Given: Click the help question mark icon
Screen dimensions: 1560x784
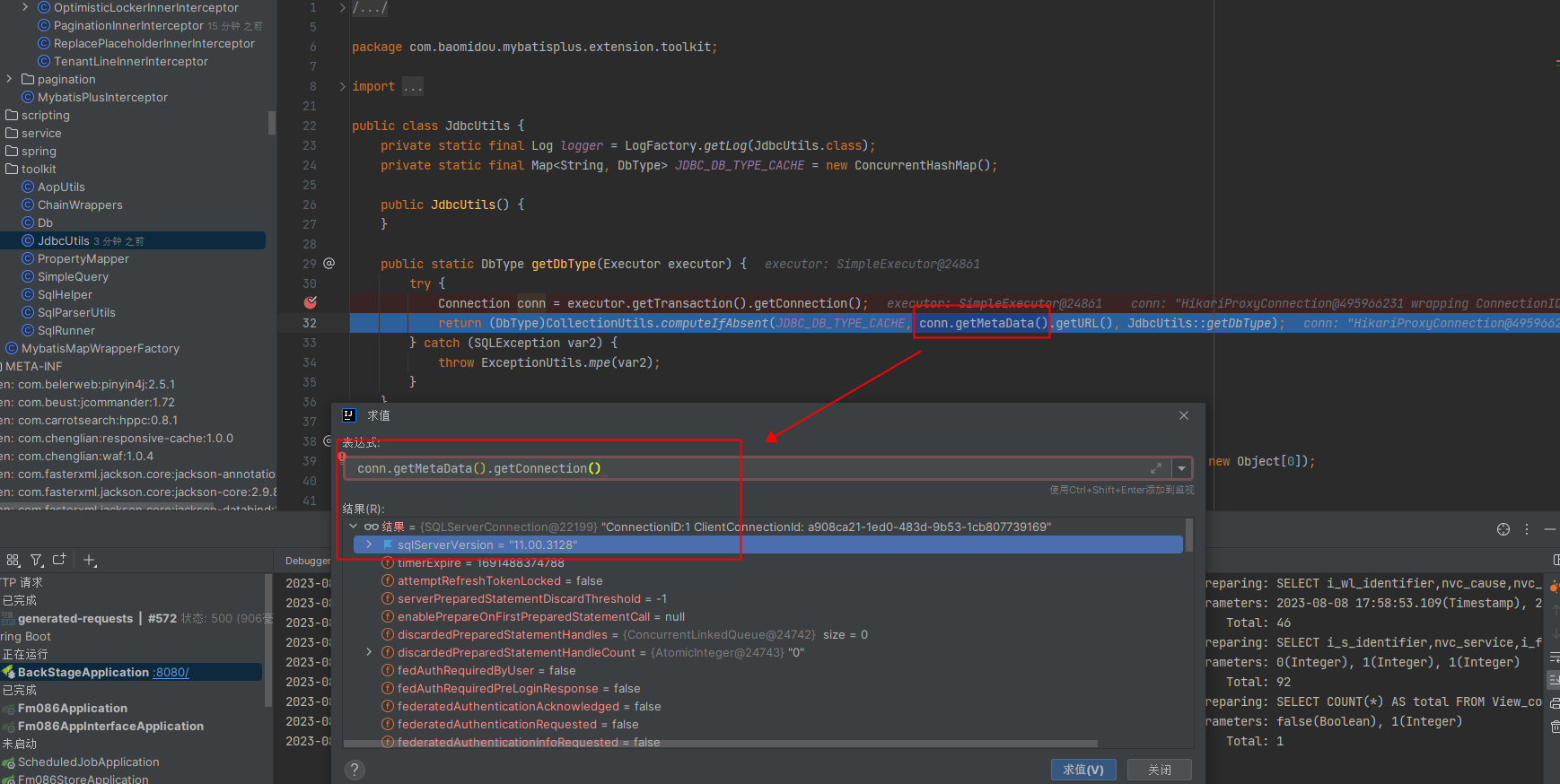Looking at the screenshot, I should [355, 770].
